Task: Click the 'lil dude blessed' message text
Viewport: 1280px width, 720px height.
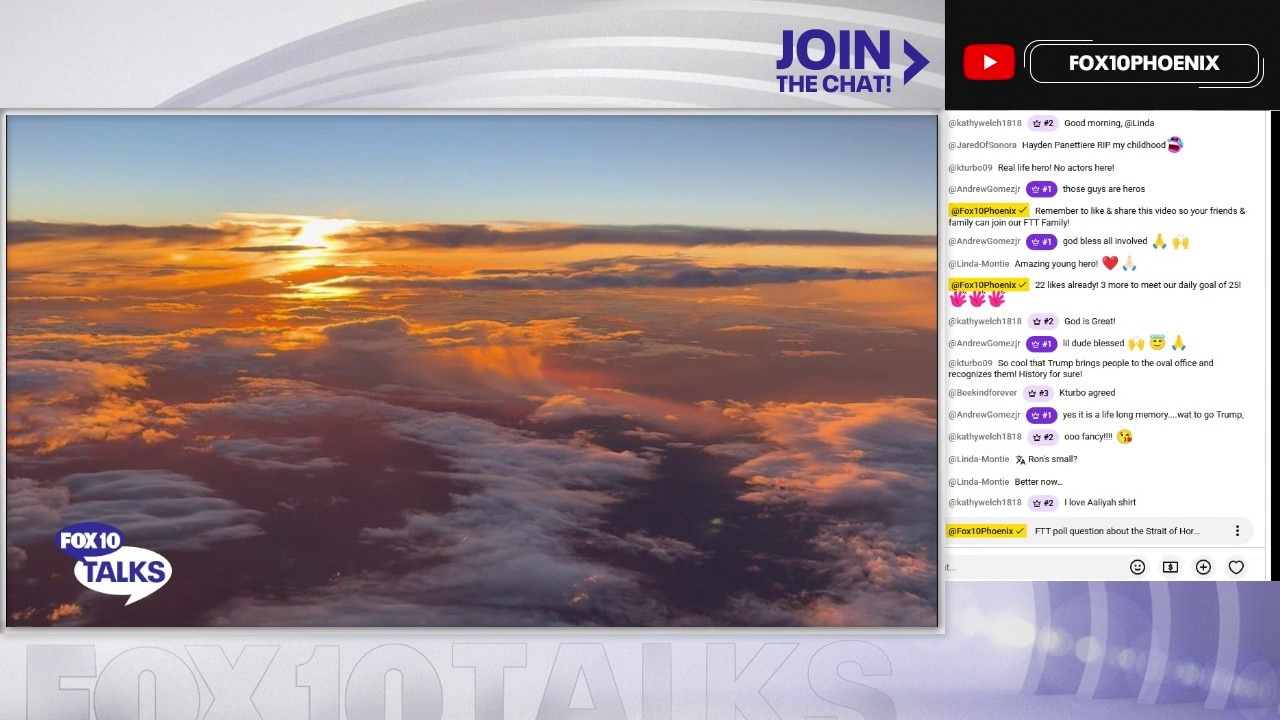Action: [1093, 343]
